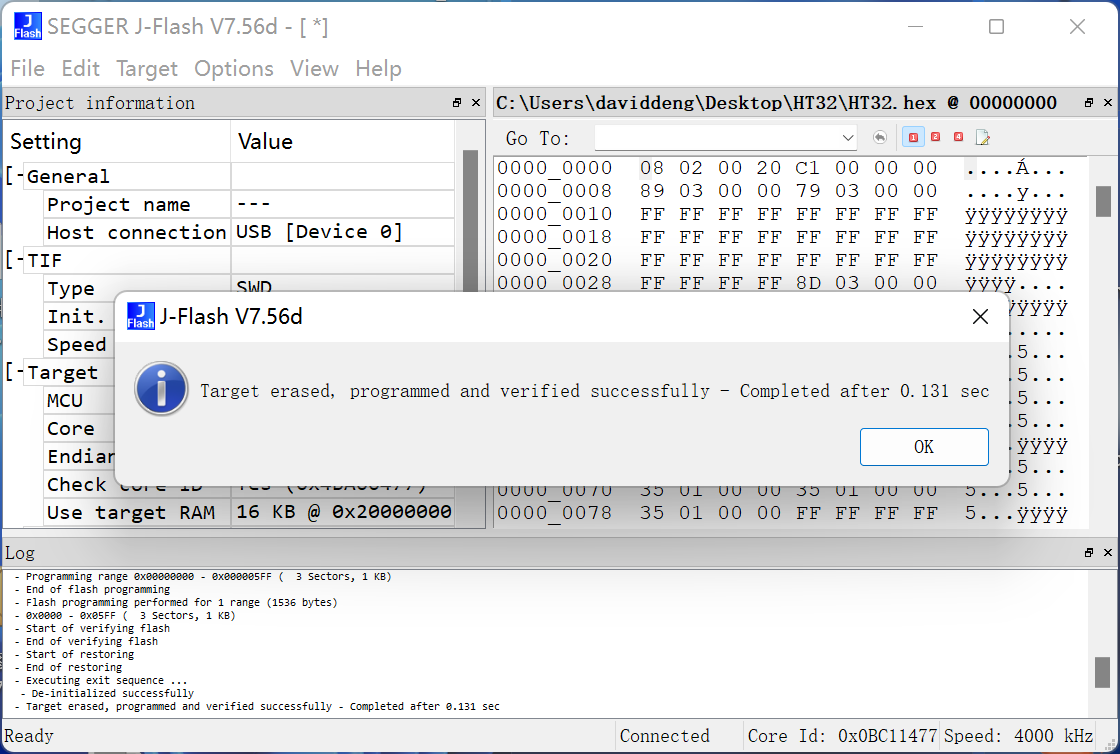Select 1-byte display width icon
Image resolution: width=1120 pixels, height=754 pixels.
click(x=913, y=137)
